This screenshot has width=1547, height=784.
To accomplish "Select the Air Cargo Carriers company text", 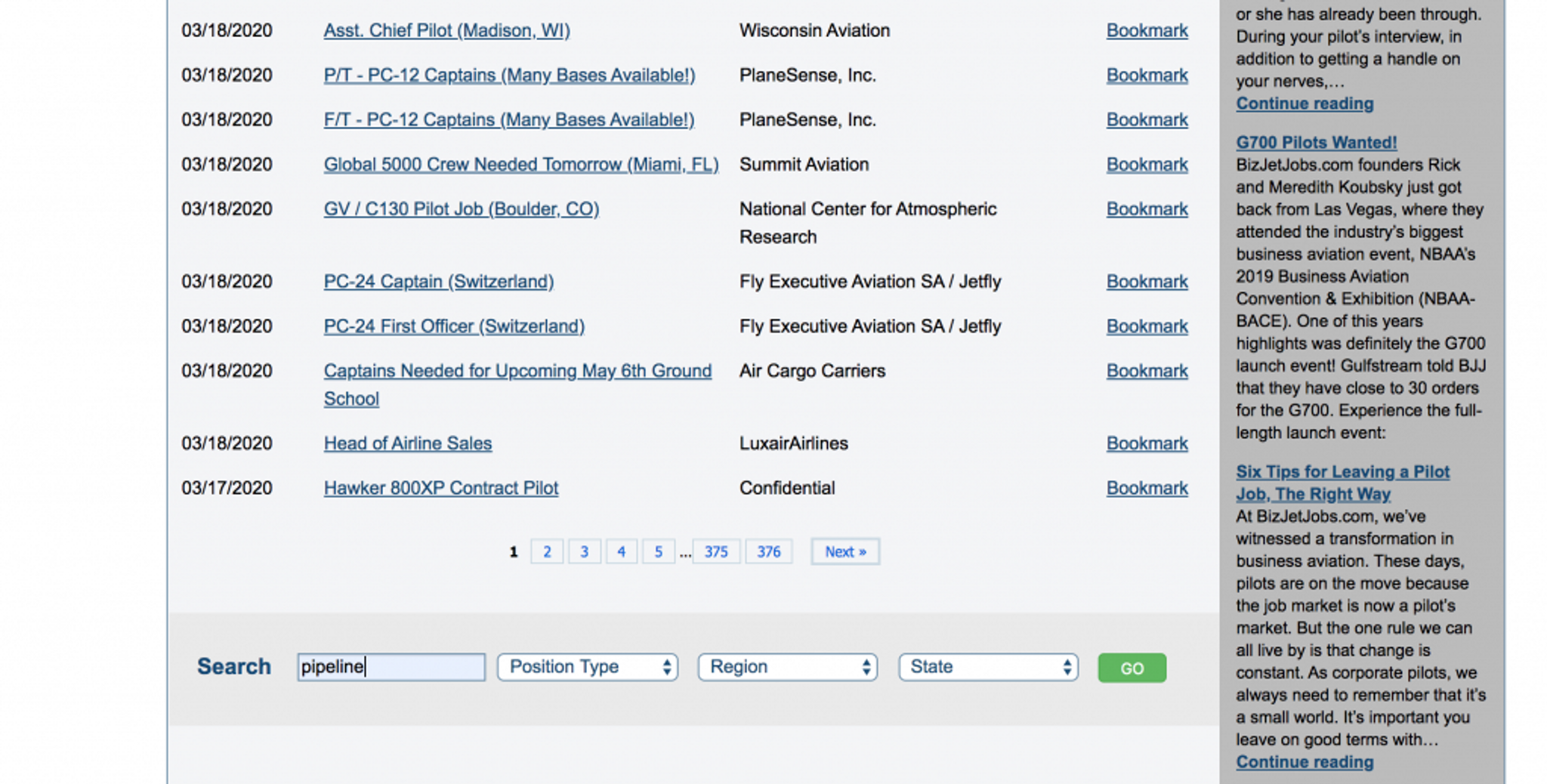I will [x=812, y=370].
